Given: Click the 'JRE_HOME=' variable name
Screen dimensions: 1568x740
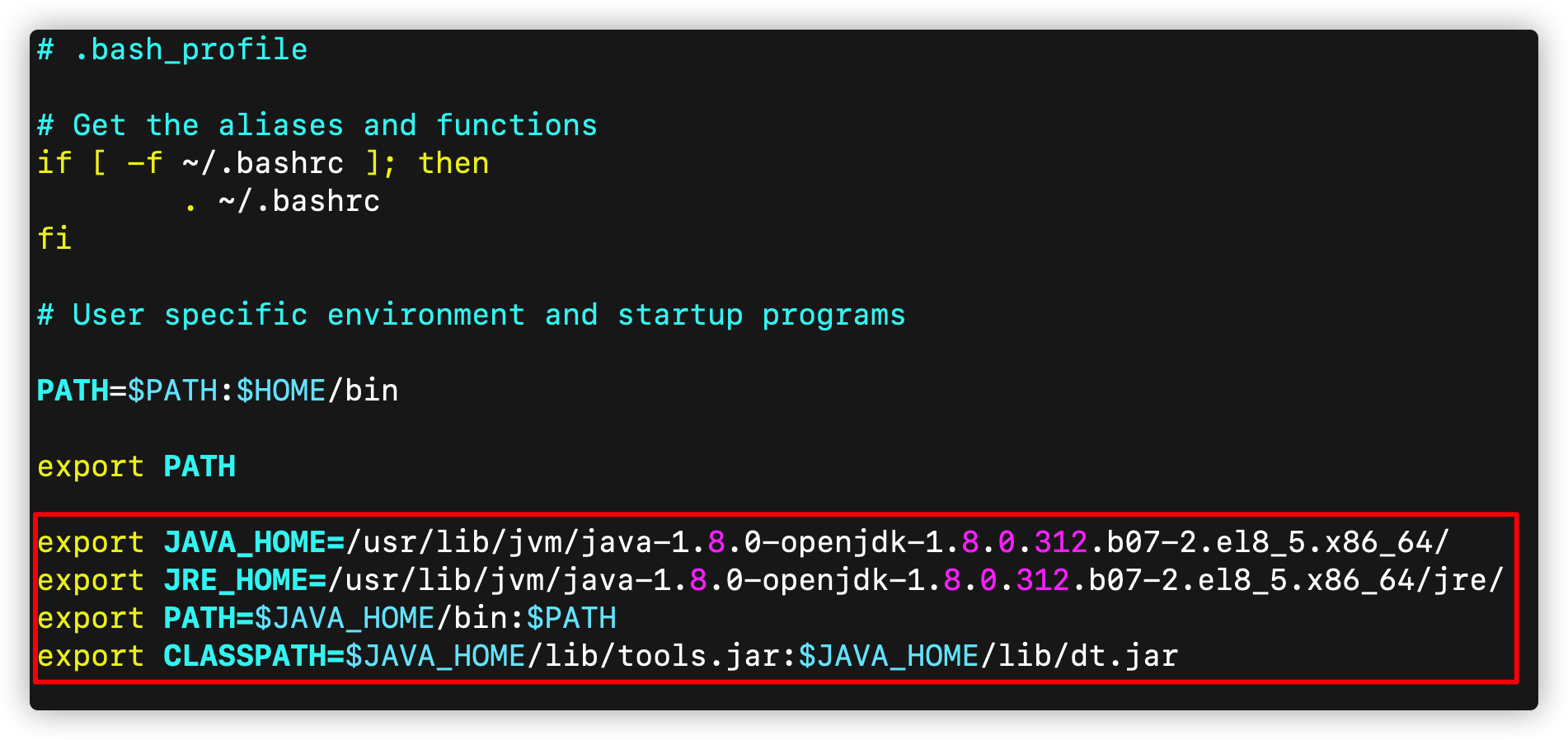Looking at the screenshot, I should click(245, 580).
